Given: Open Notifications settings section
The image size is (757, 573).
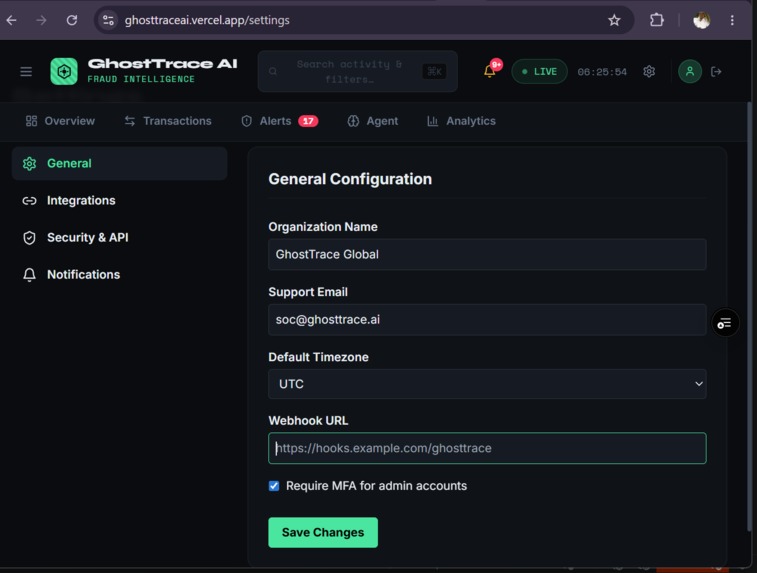Looking at the screenshot, I should click(x=120, y=275).
